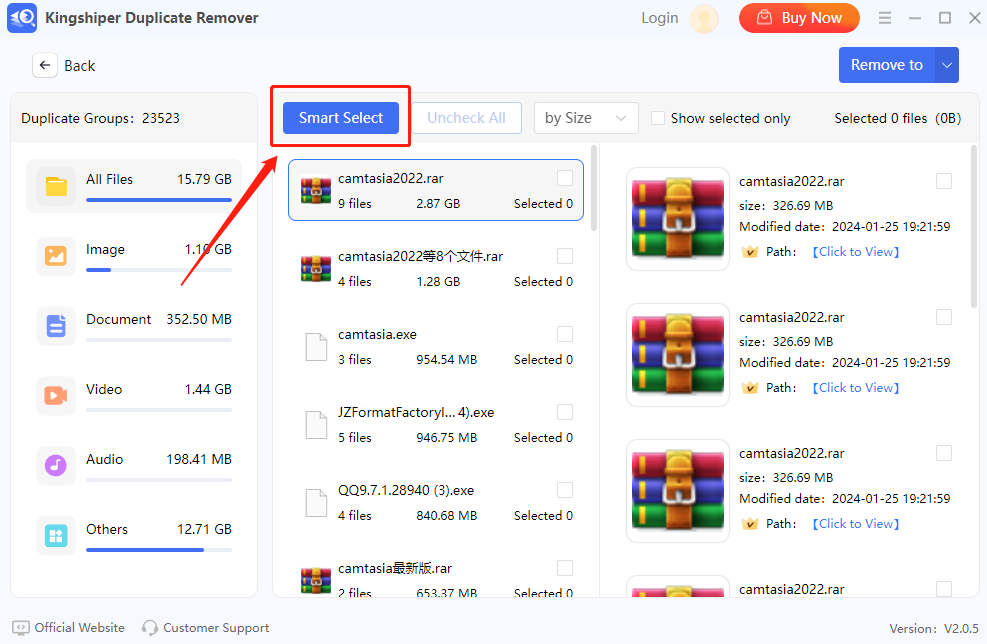Click the Remove to button

click(x=887, y=65)
